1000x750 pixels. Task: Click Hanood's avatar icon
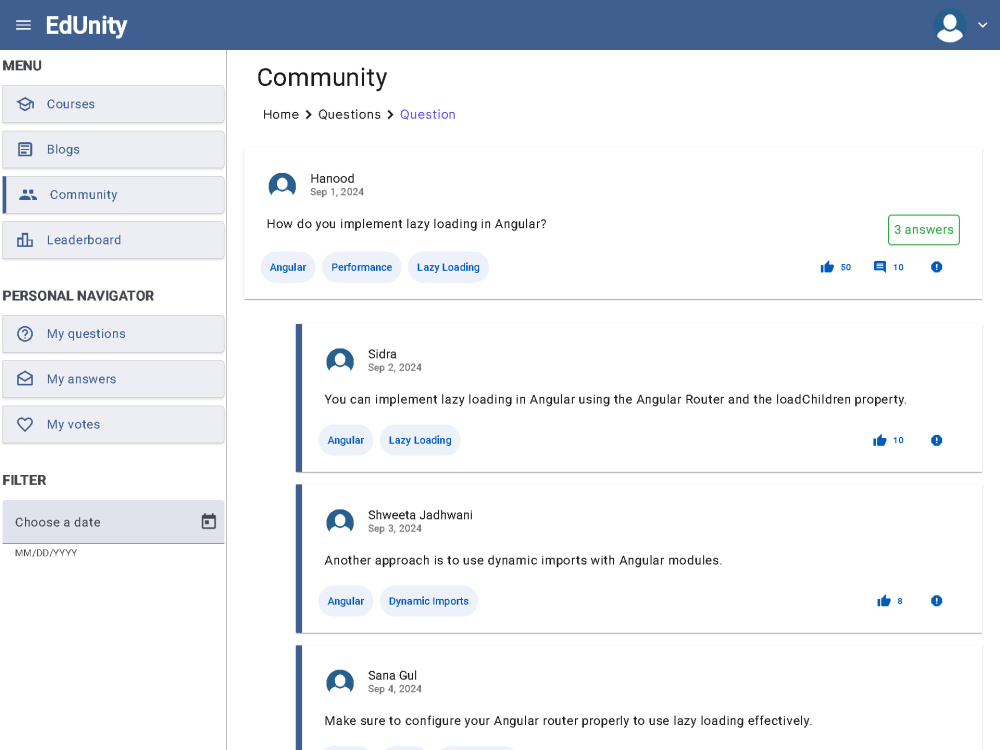click(282, 185)
